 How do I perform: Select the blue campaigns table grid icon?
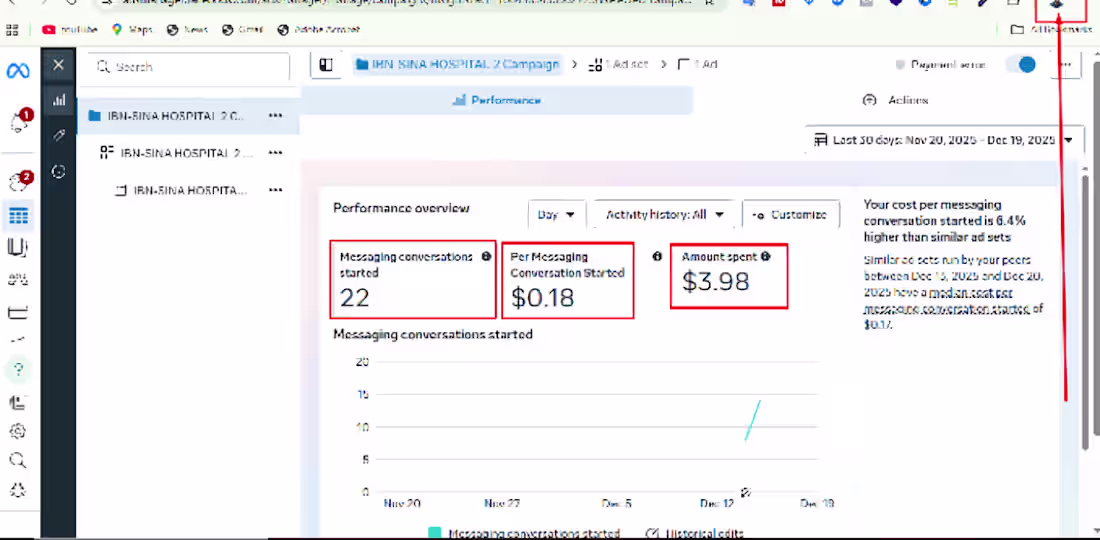click(18, 216)
